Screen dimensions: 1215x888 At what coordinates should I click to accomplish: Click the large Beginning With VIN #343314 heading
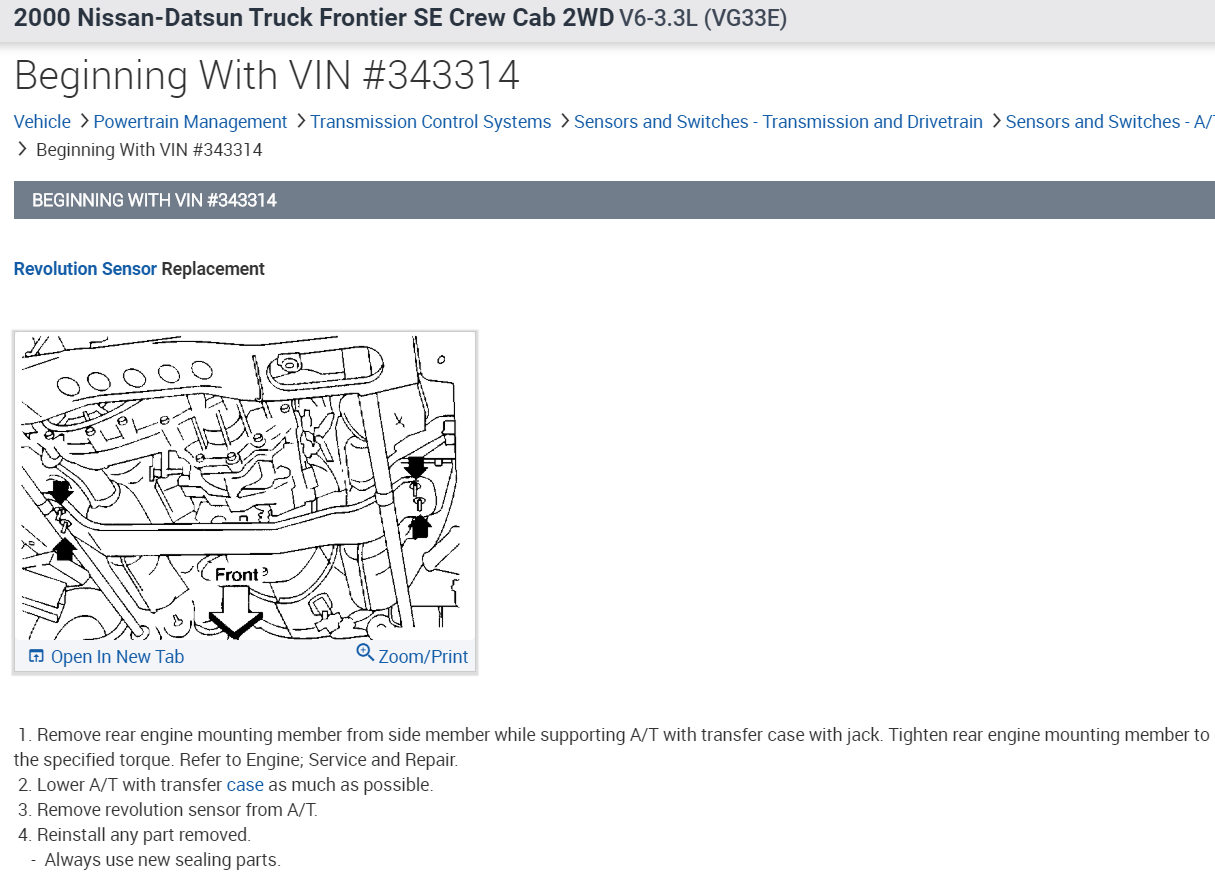coord(267,76)
